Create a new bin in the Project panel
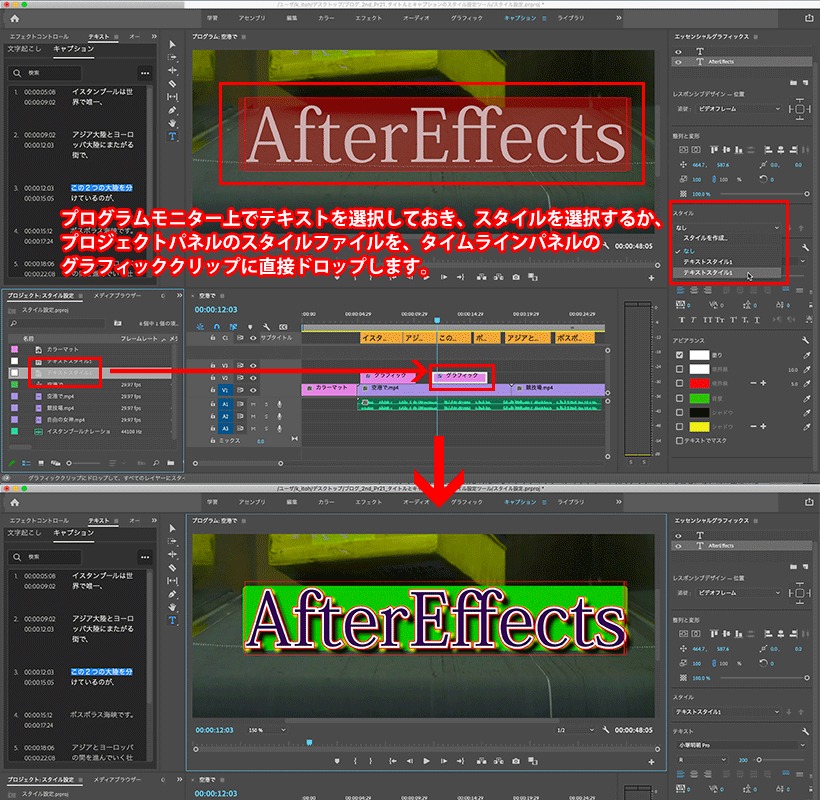The width and height of the screenshot is (820, 800). coord(170,463)
